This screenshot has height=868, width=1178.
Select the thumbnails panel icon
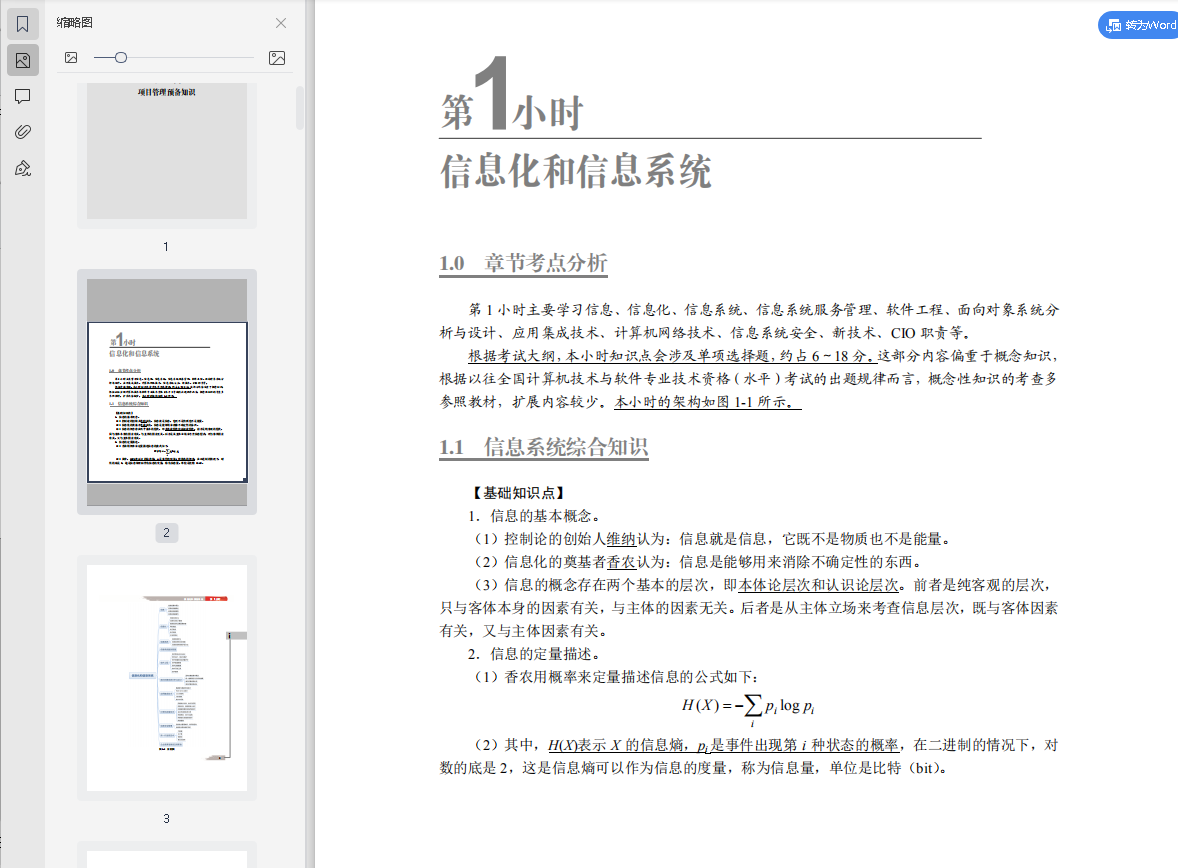(x=23, y=60)
